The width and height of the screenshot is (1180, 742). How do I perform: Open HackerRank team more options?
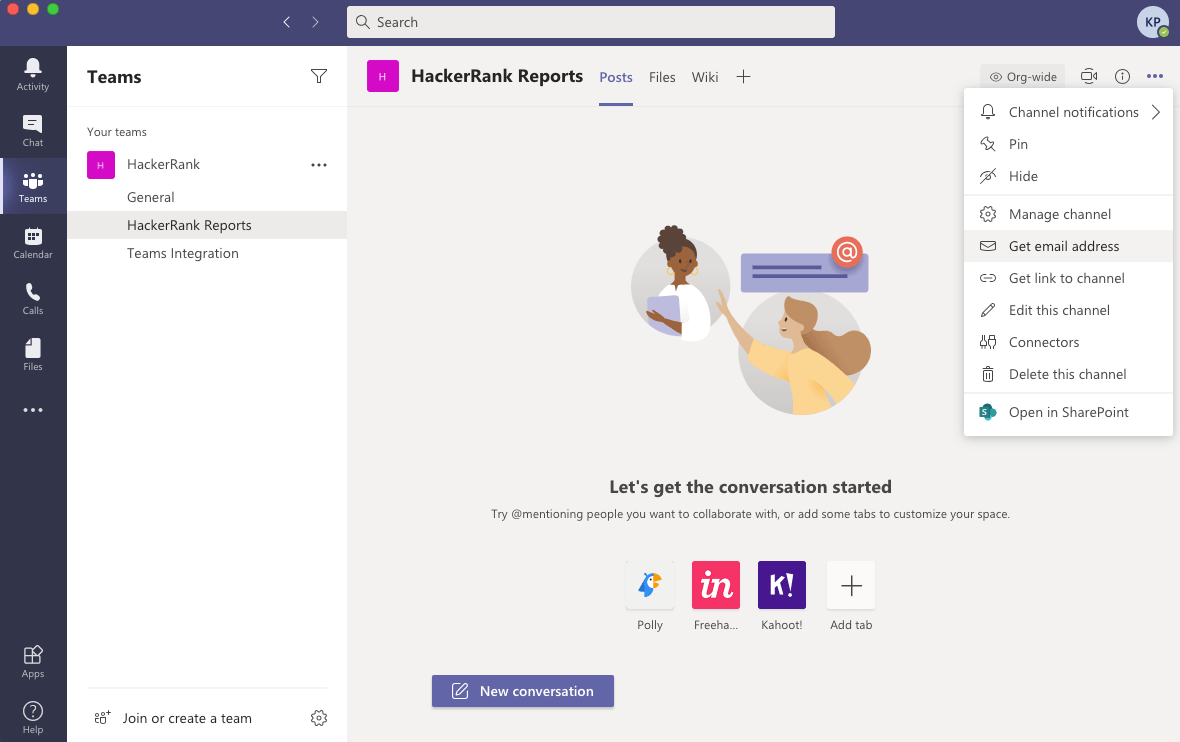pyautogui.click(x=319, y=165)
